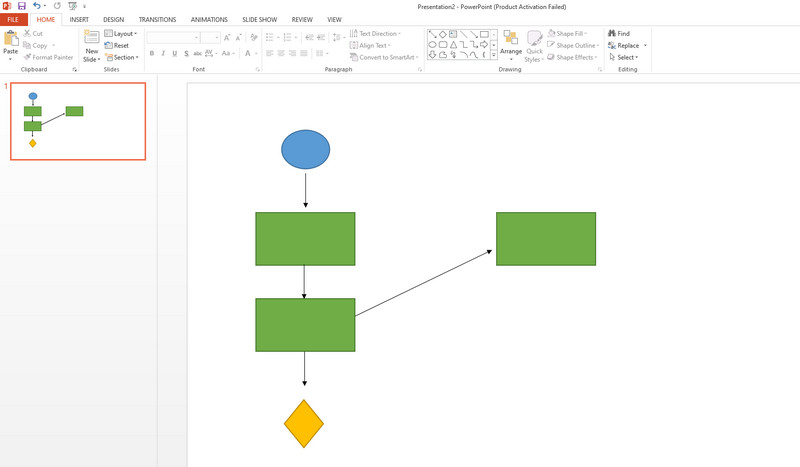Click the Save icon in quick access toolbar
This screenshot has width=800, height=467.
pyautogui.click(x=21, y=6)
